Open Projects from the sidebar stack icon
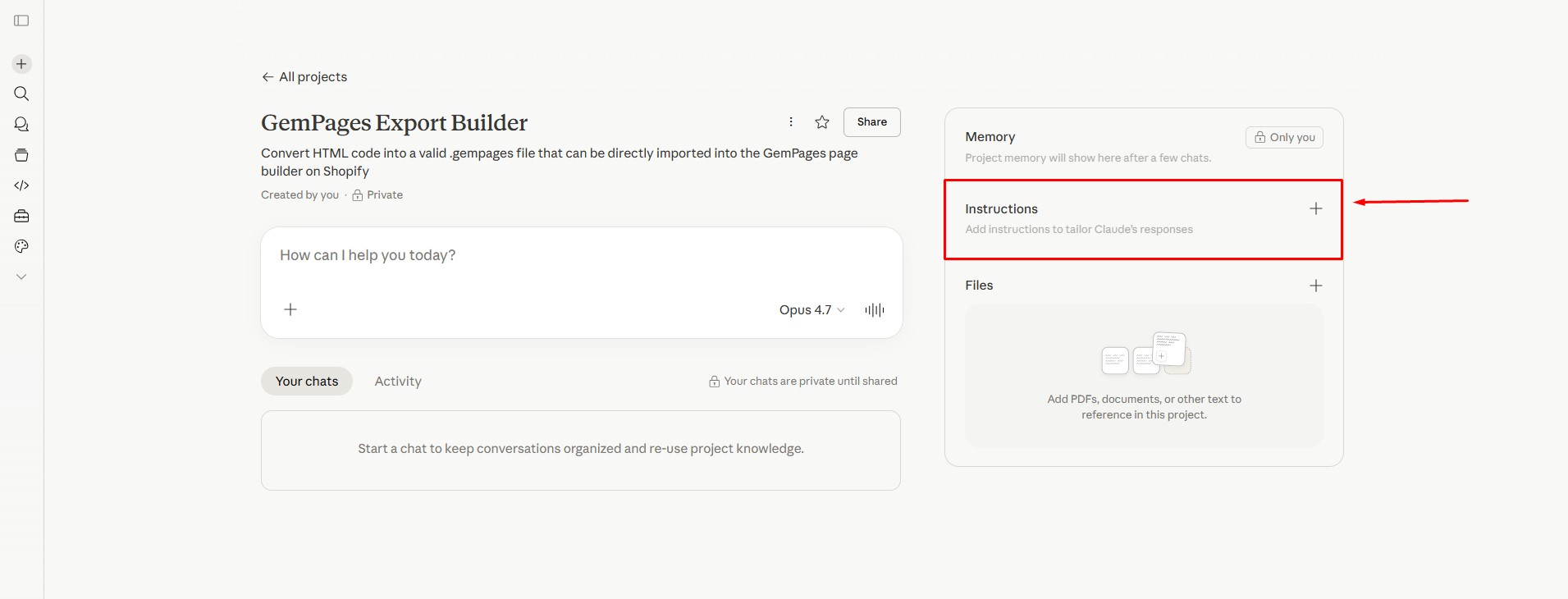 21,155
